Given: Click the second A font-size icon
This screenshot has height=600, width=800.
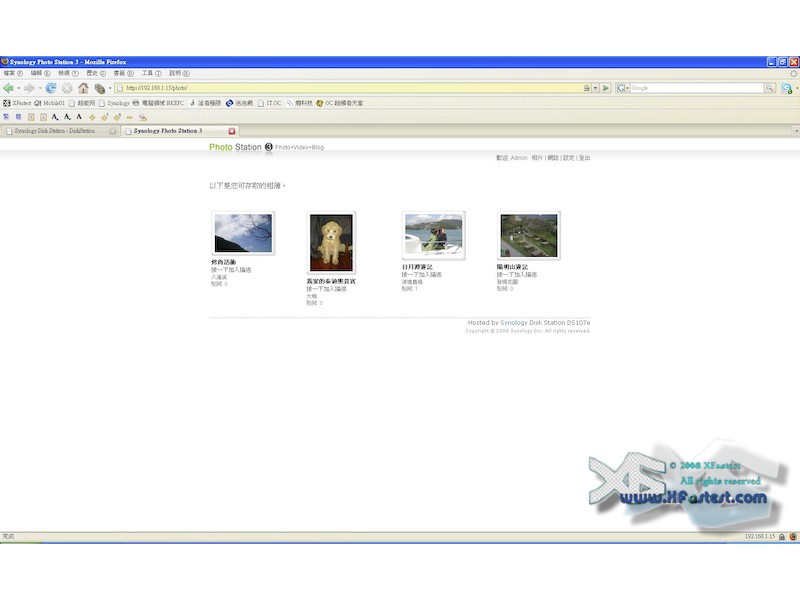Looking at the screenshot, I should (x=67, y=117).
